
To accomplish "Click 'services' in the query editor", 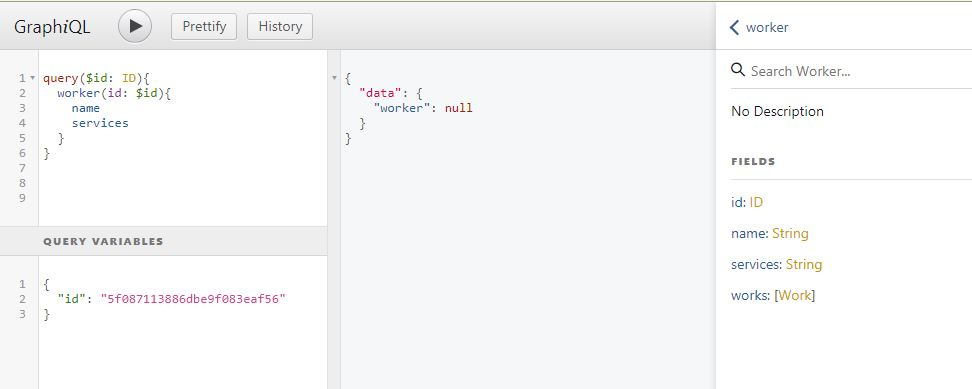I will tap(100, 123).
